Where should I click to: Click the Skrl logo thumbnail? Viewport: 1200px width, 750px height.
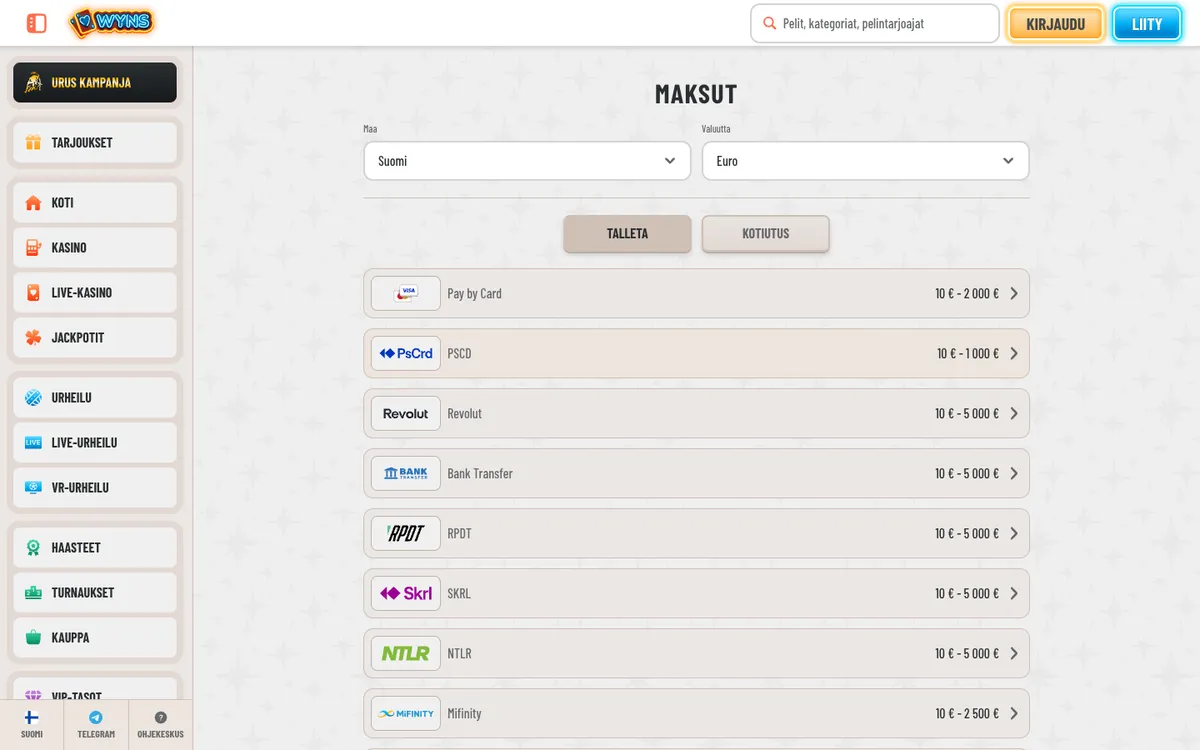(406, 593)
